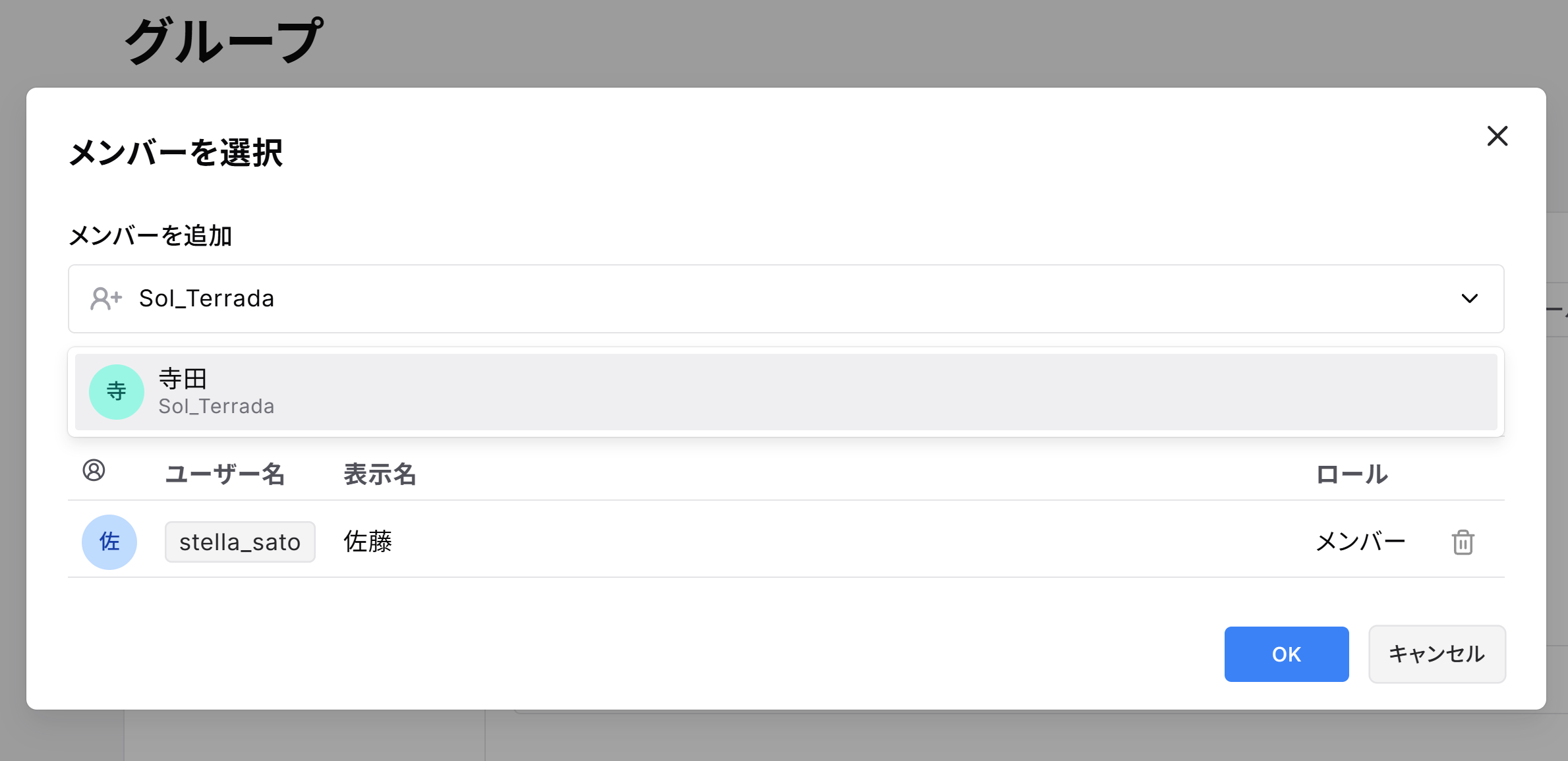Click the green 寺 avatar icon

coord(117,392)
